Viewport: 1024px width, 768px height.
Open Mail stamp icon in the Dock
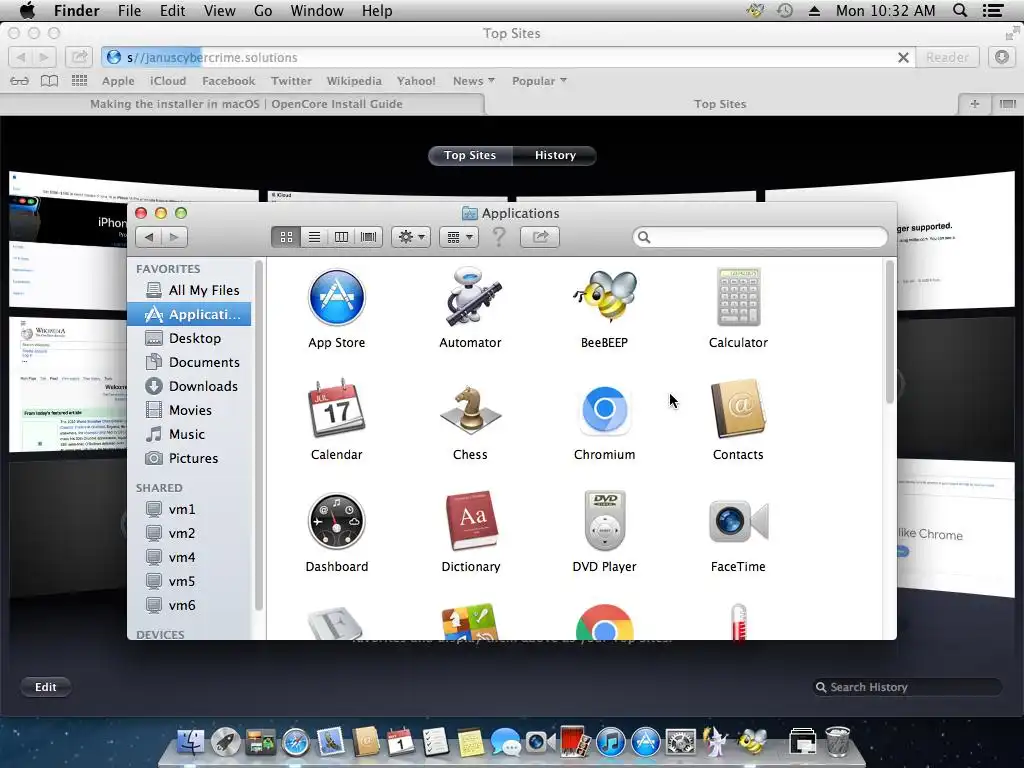point(330,743)
